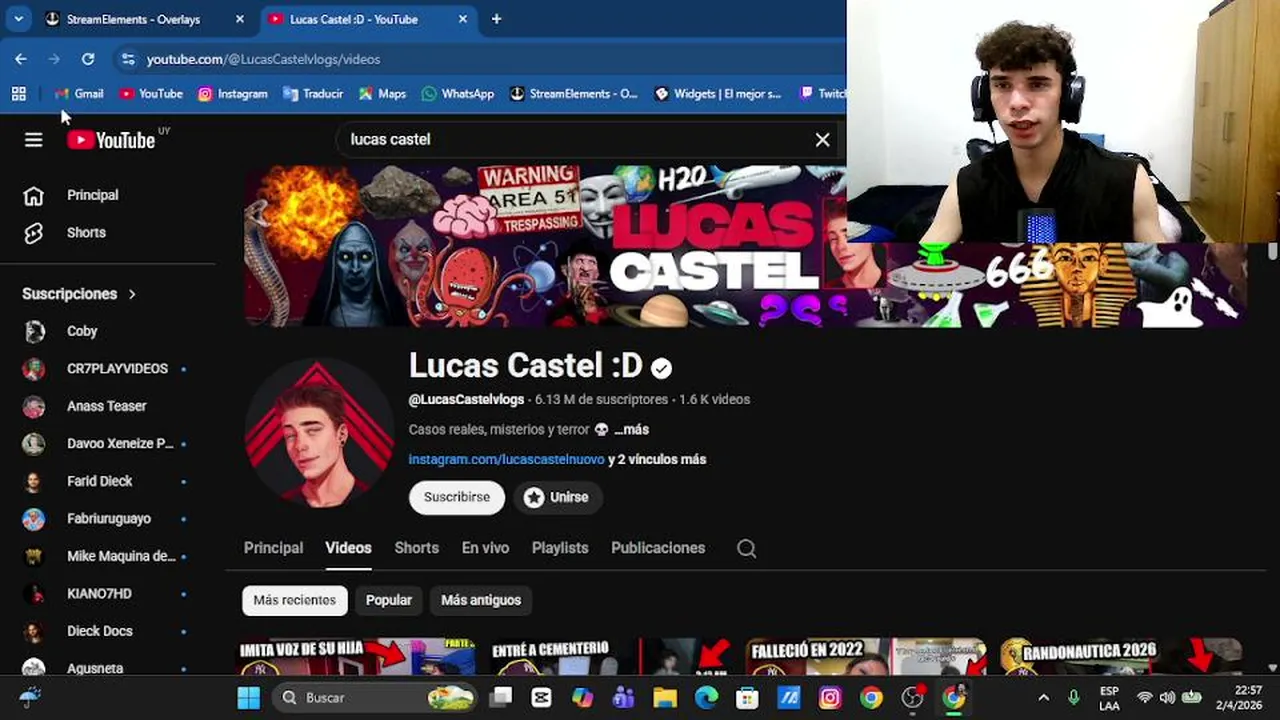Open the Anass Teaser subscription

click(107, 406)
